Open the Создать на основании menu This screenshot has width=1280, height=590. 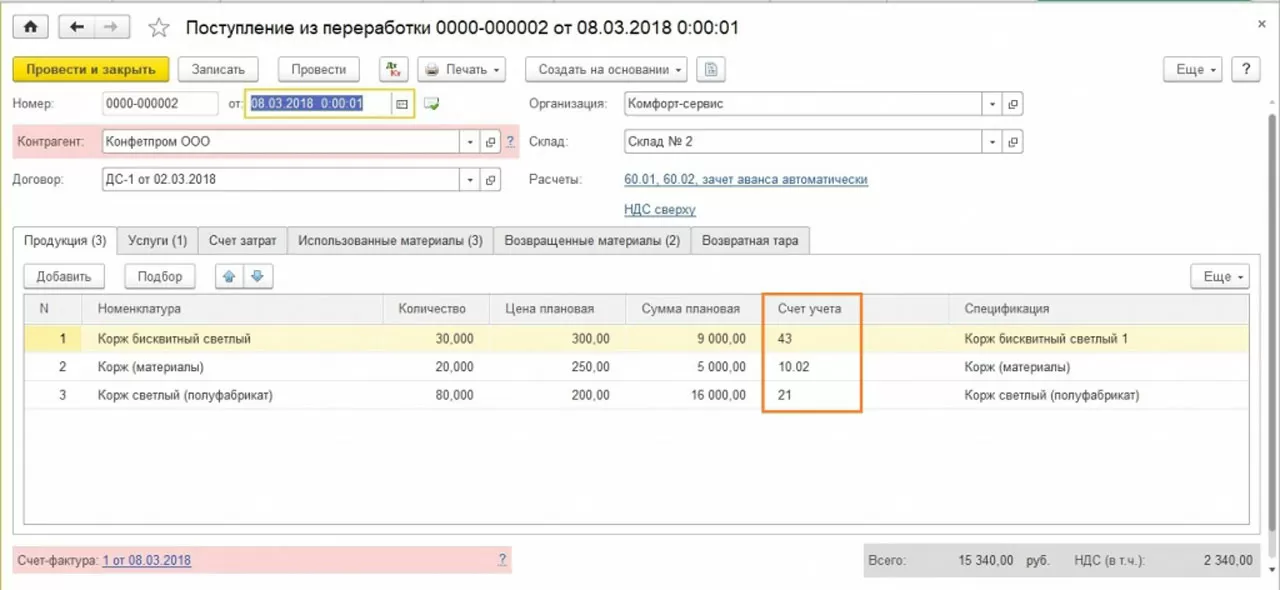click(606, 70)
